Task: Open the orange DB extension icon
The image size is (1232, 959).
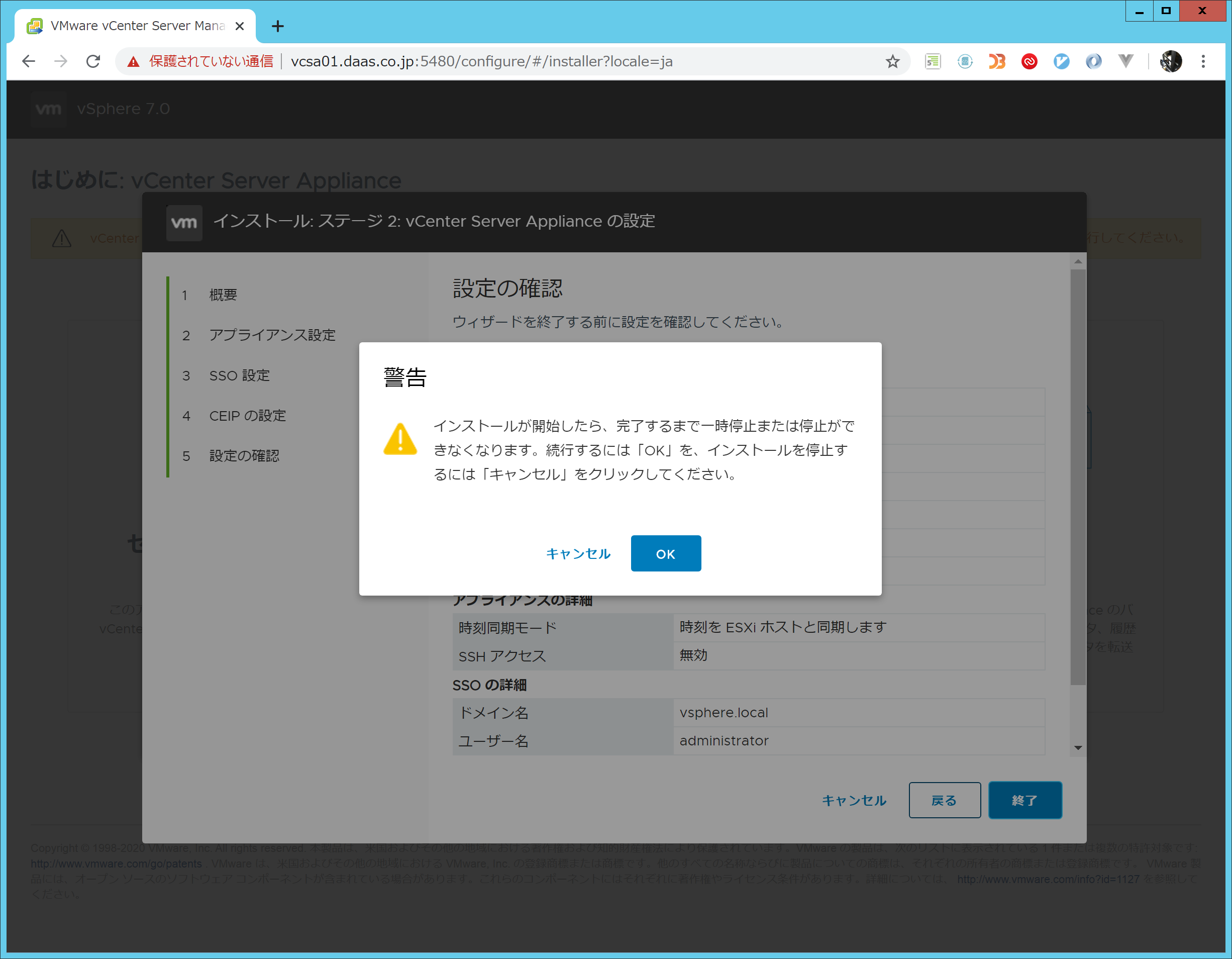Action: coord(997,61)
